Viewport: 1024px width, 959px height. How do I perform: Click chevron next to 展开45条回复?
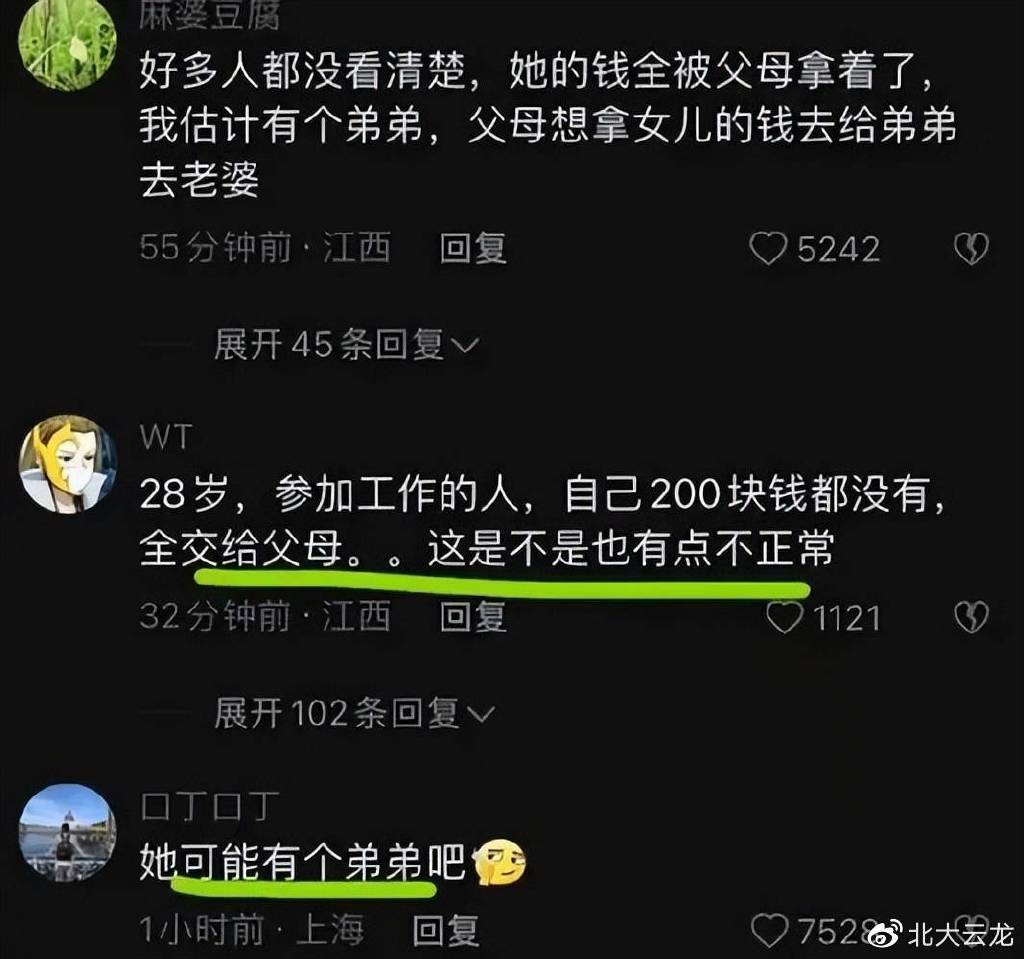[x=466, y=346]
